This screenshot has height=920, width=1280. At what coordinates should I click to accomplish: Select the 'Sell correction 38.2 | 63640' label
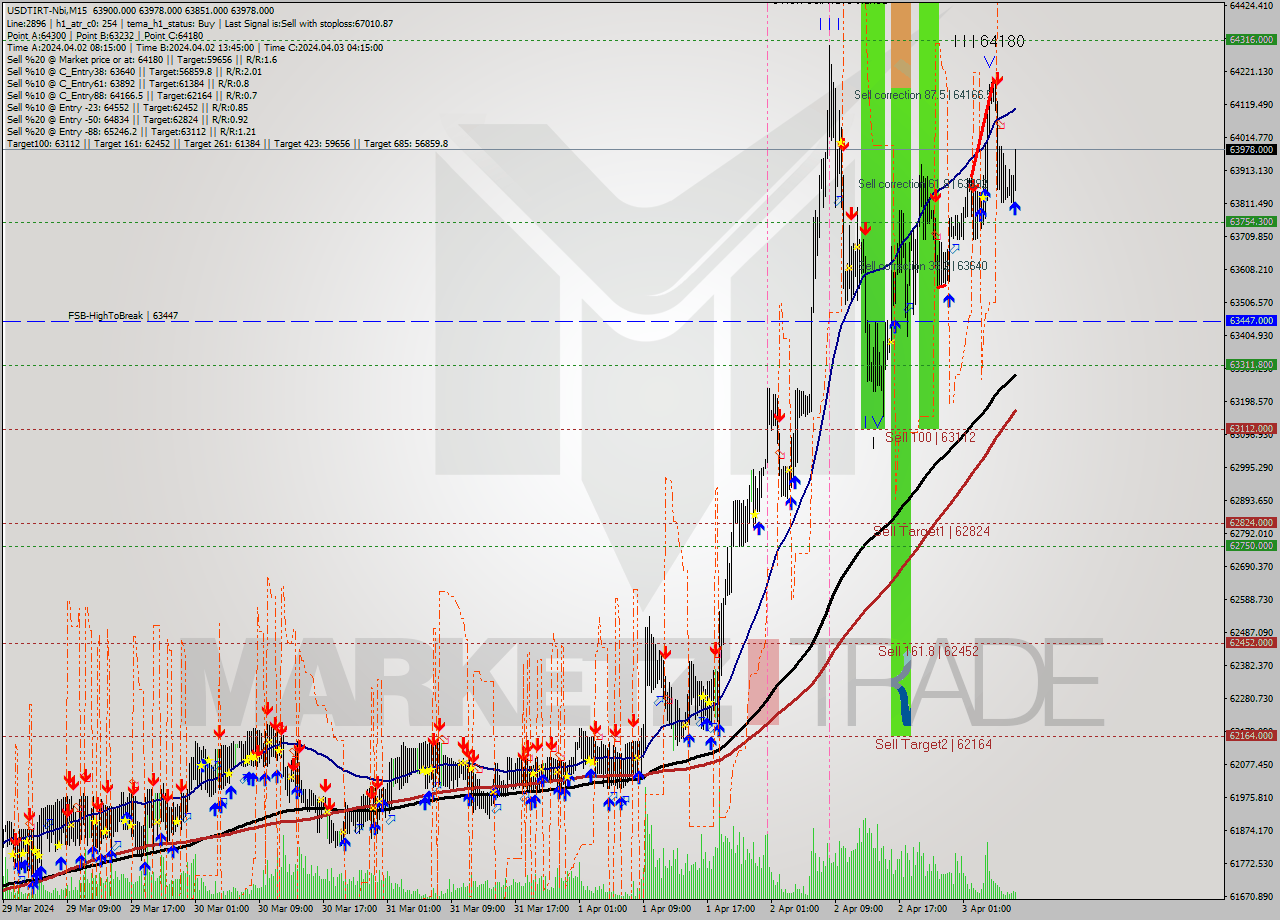click(923, 266)
